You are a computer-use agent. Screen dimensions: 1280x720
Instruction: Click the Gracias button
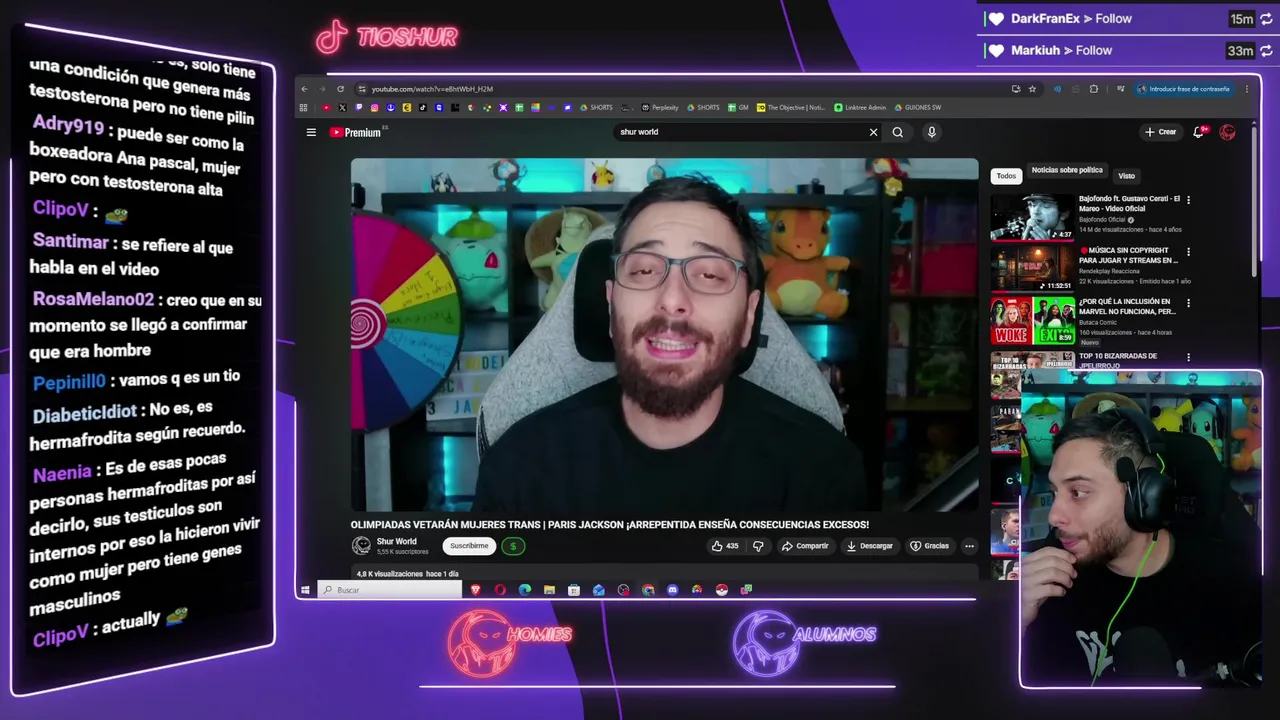click(x=929, y=546)
